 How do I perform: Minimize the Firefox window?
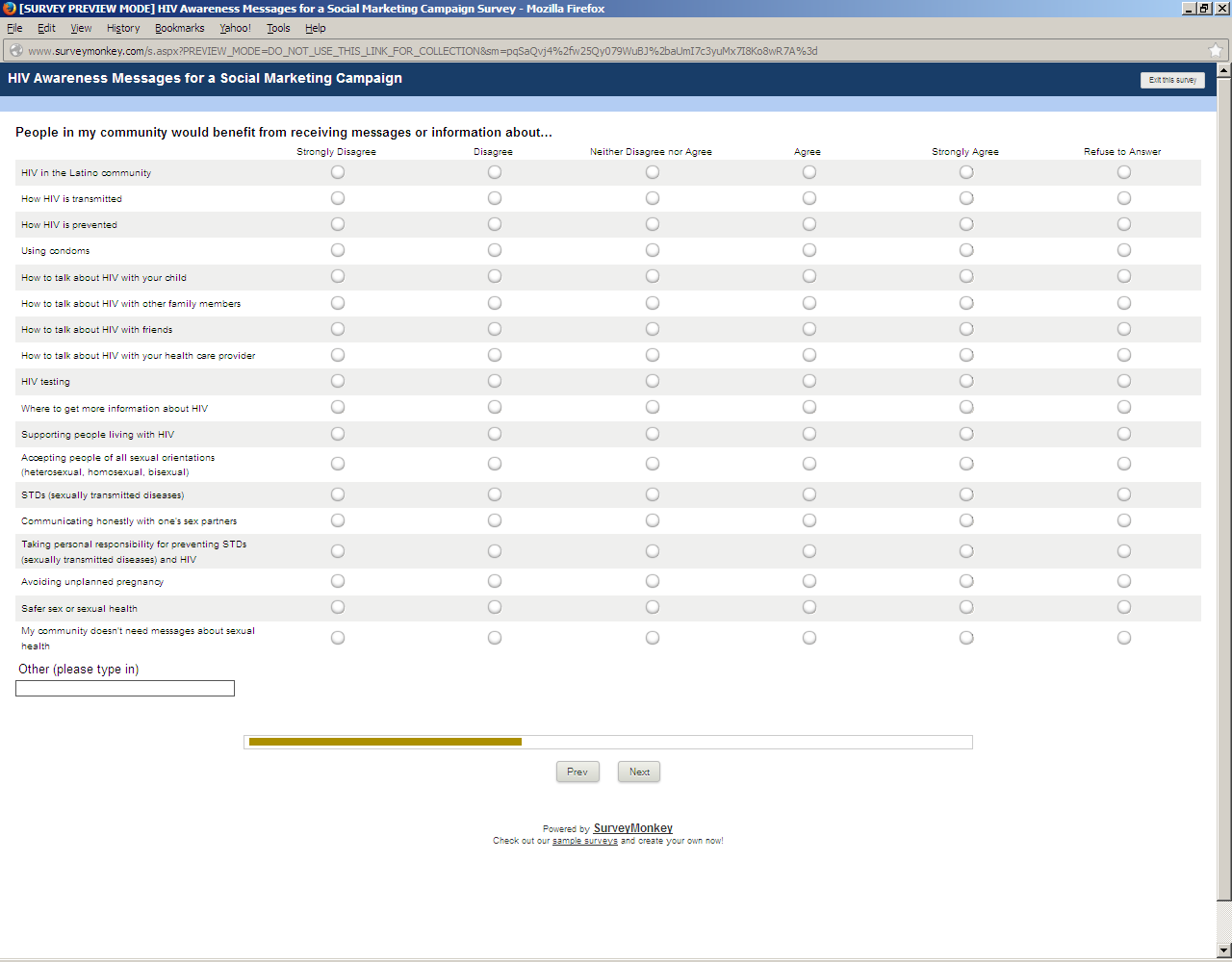(1189, 9)
